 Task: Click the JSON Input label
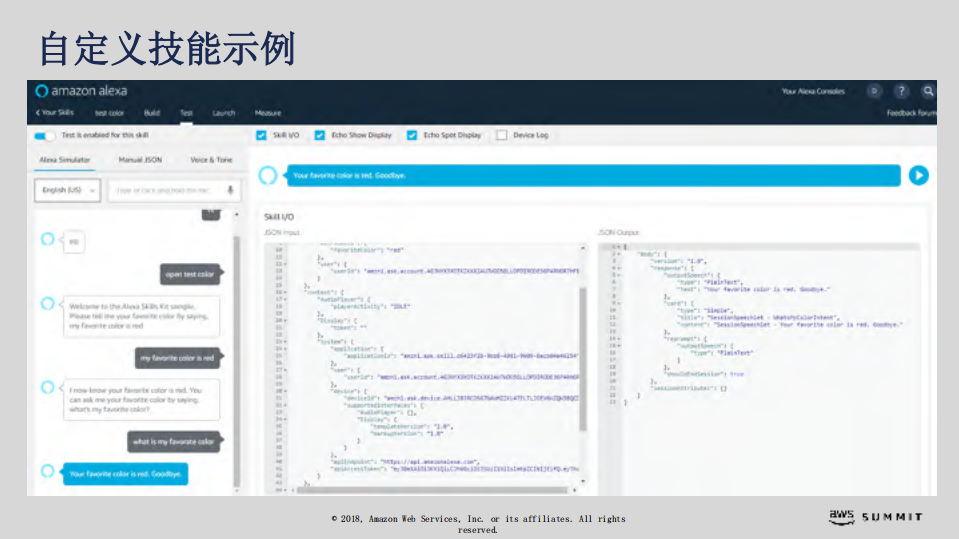282,233
